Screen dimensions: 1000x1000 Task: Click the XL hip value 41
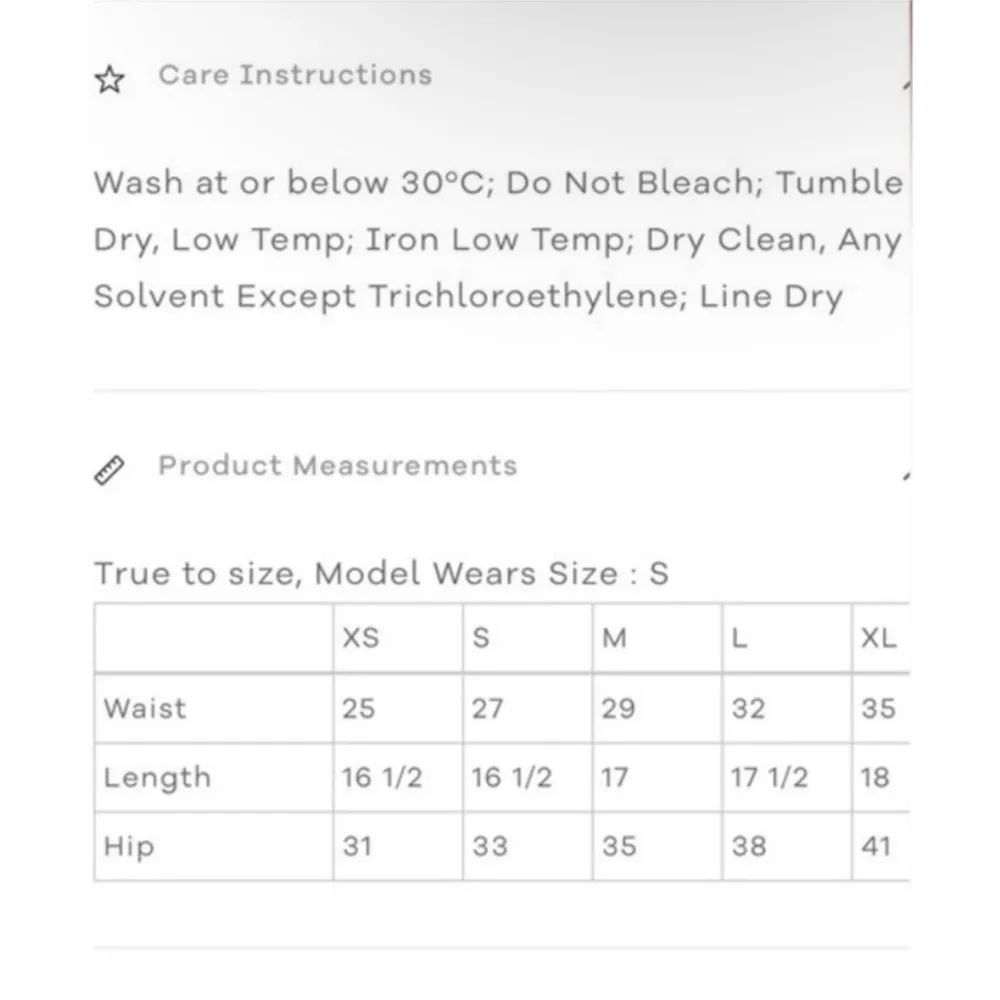point(878,846)
